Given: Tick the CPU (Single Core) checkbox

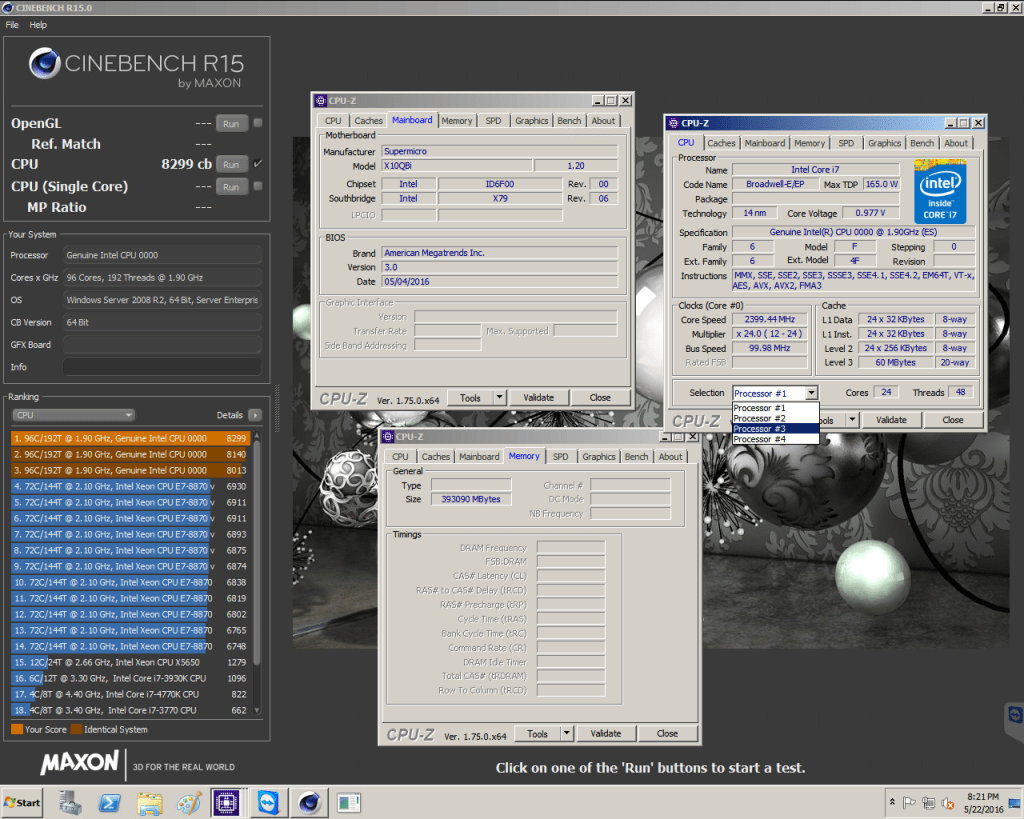Looking at the screenshot, I should point(258,186).
